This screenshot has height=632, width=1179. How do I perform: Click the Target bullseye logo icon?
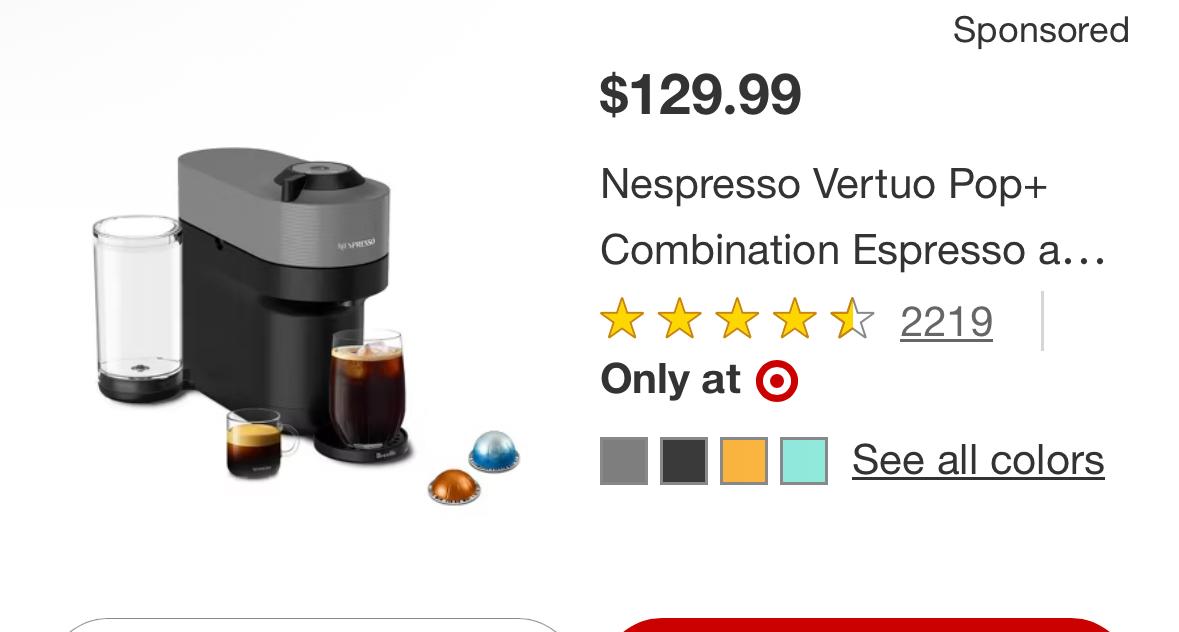point(777,381)
